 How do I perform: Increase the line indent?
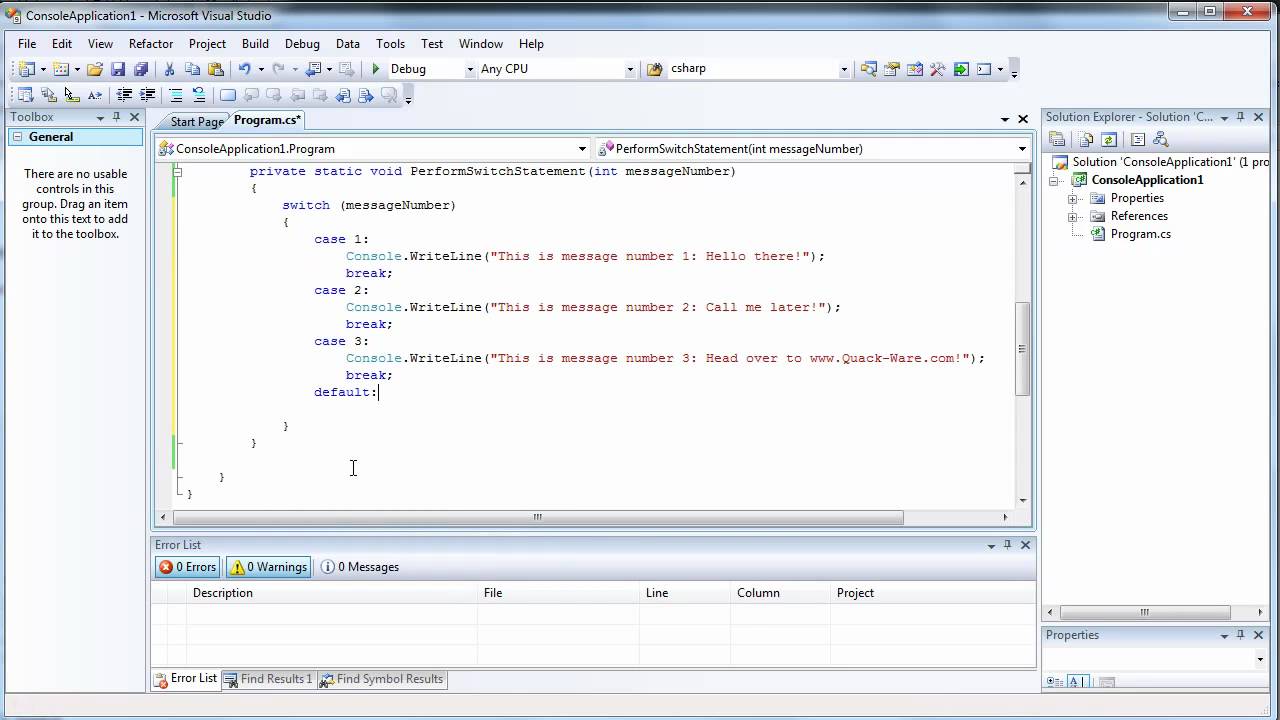(x=147, y=95)
